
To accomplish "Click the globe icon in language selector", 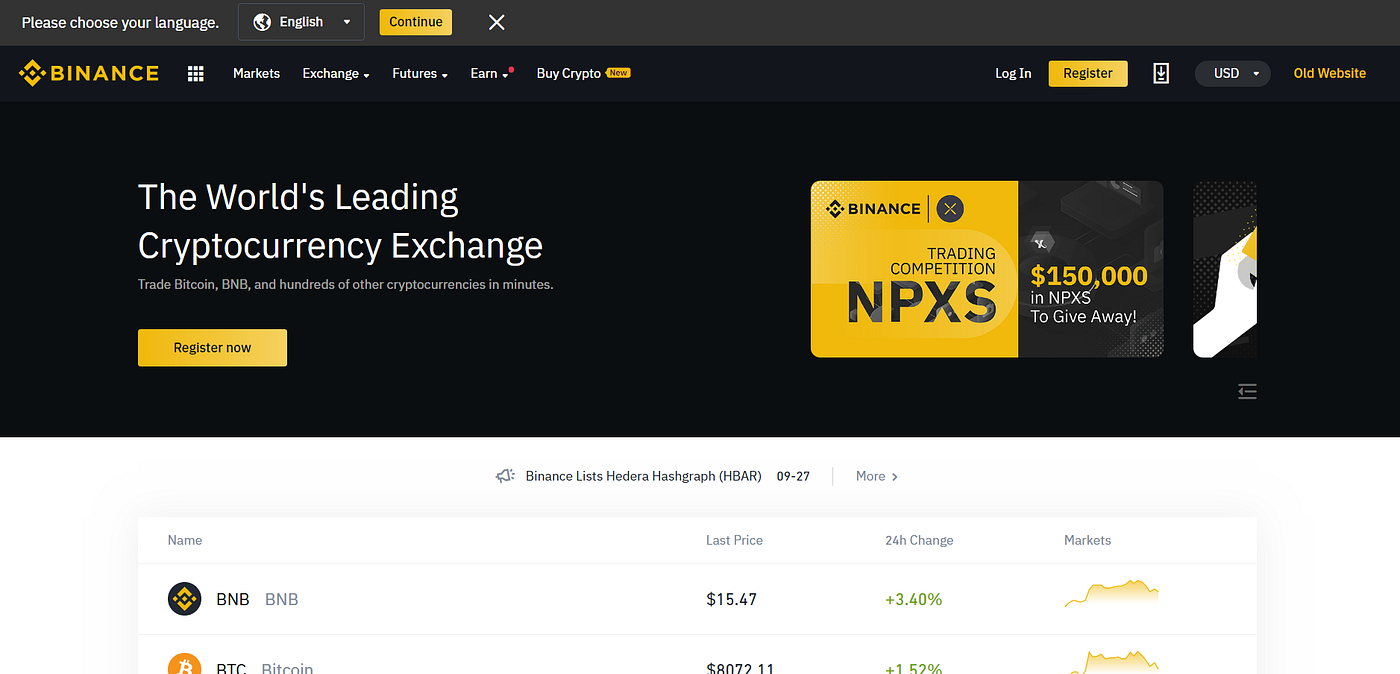I will click(x=262, y=22).
